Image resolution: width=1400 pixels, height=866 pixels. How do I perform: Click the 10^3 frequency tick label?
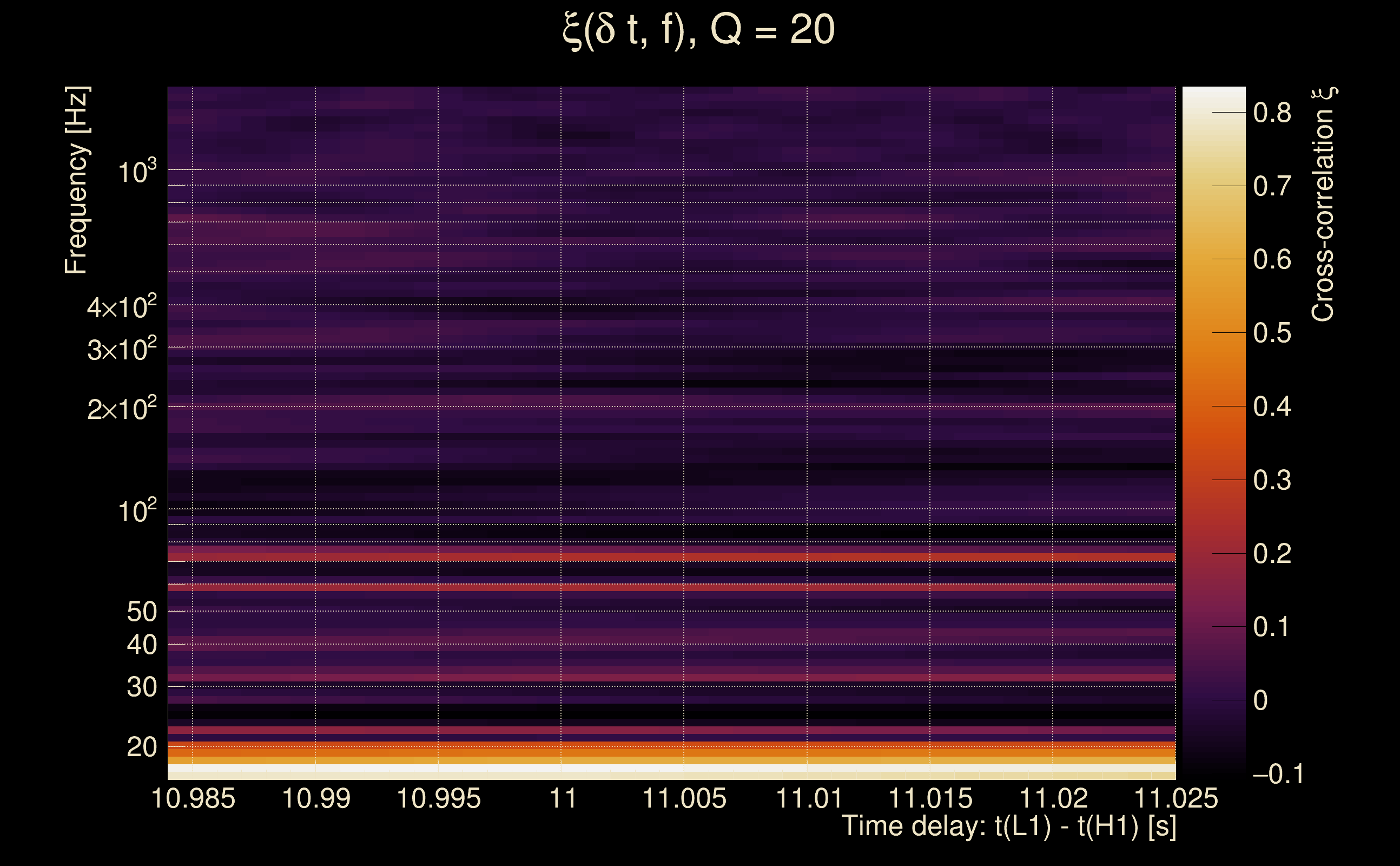pyautogui.click(x=137, y=171)
